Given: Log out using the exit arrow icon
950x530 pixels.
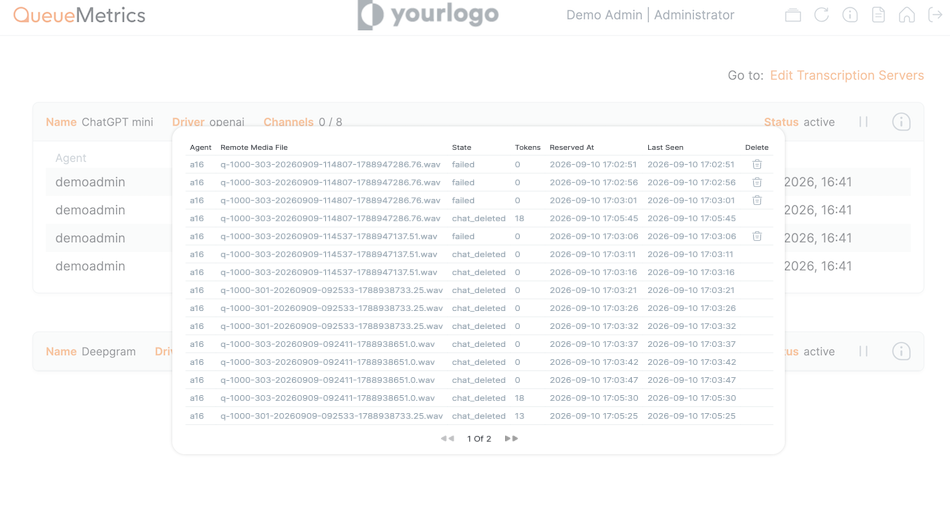Looking at the screenshot, I should (x=935, y=15).
